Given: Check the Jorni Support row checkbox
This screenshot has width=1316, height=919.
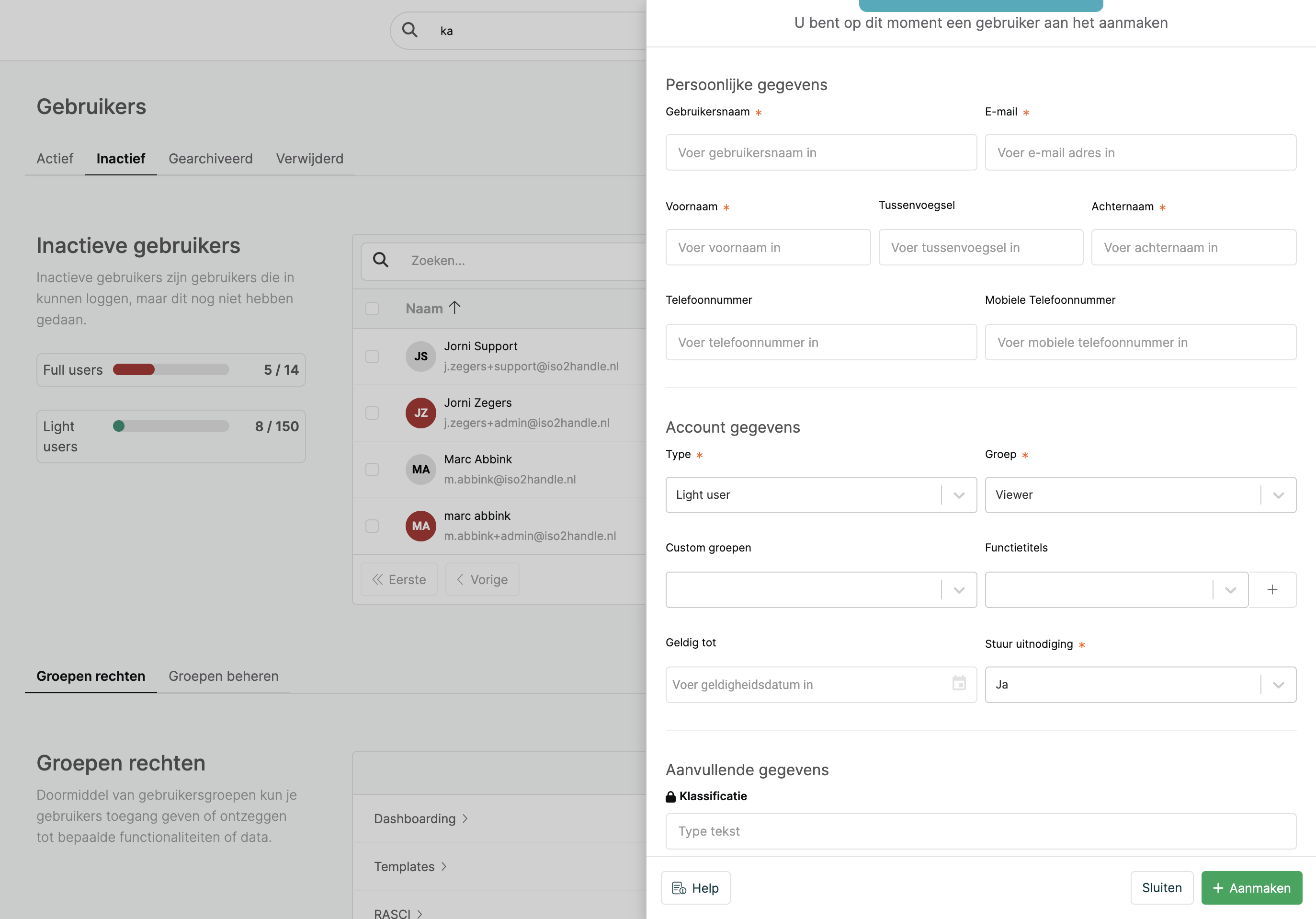Looking at the screenshot, I should (x=372, y=356).
